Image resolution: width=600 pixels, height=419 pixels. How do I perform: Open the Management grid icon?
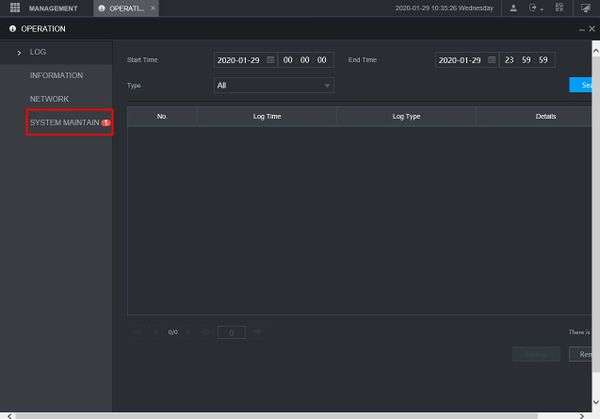[x=15, y=8]
